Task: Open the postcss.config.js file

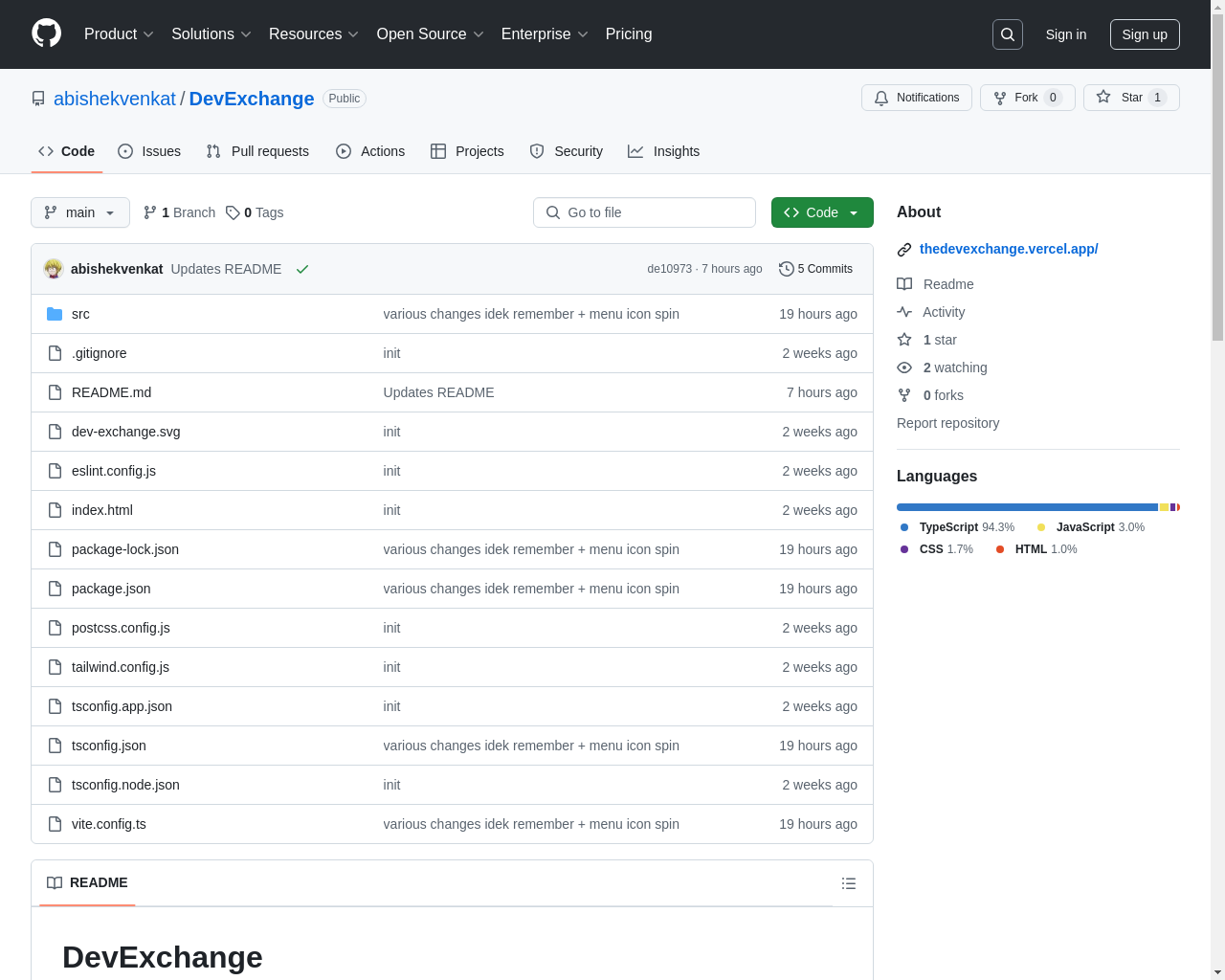Action: click(121, 628)
